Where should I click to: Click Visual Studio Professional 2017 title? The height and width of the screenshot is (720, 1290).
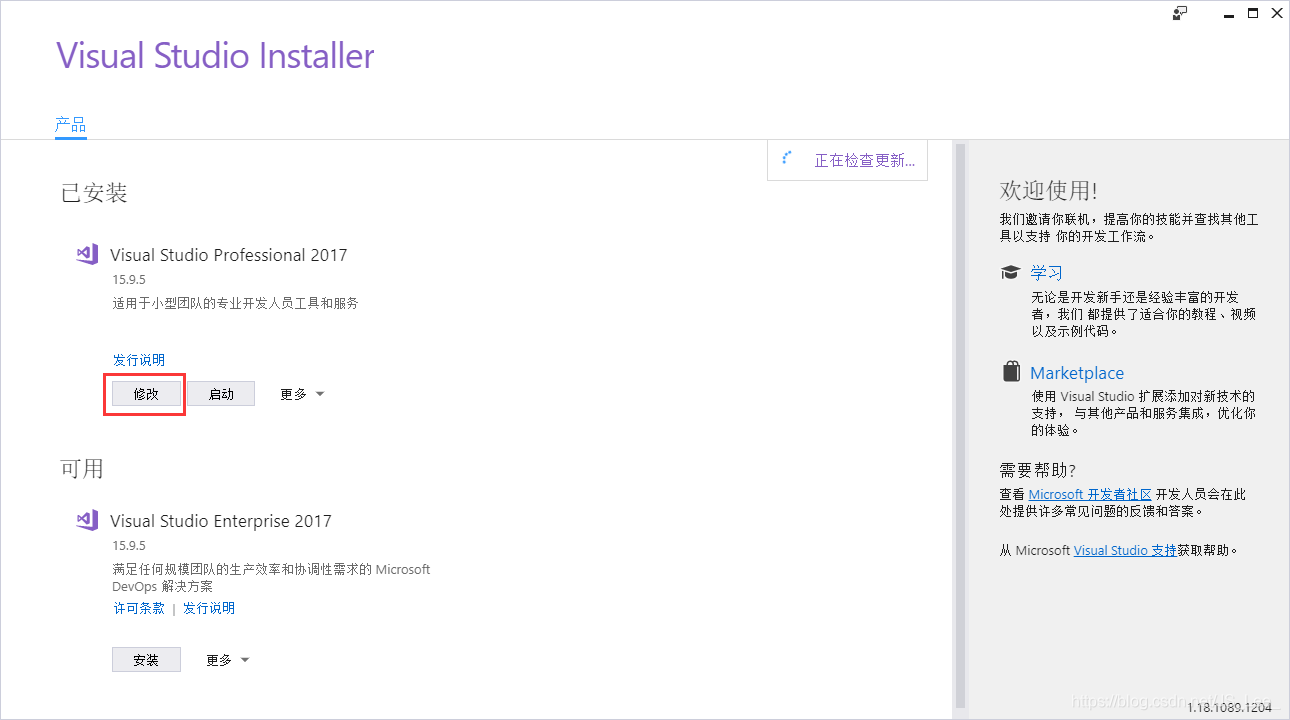coord(229,255)
